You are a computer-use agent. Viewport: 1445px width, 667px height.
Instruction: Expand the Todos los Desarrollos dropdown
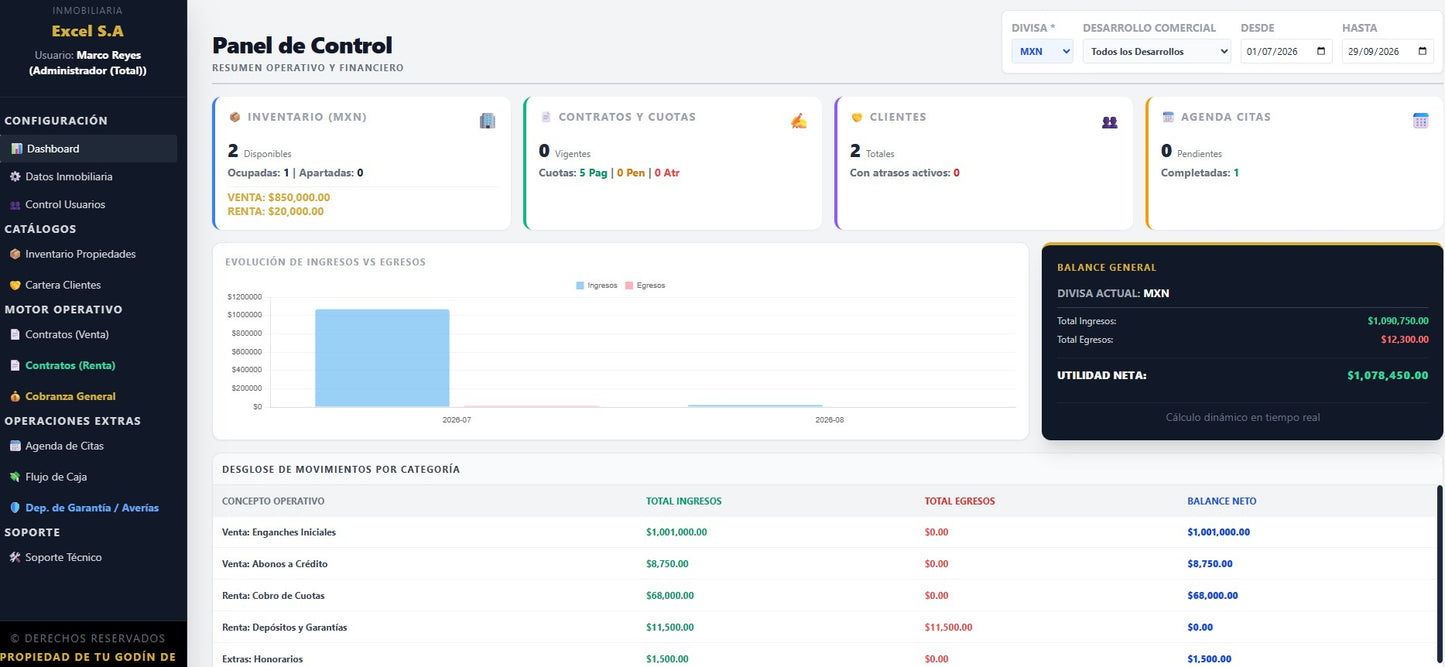(x=1156, y=51)
